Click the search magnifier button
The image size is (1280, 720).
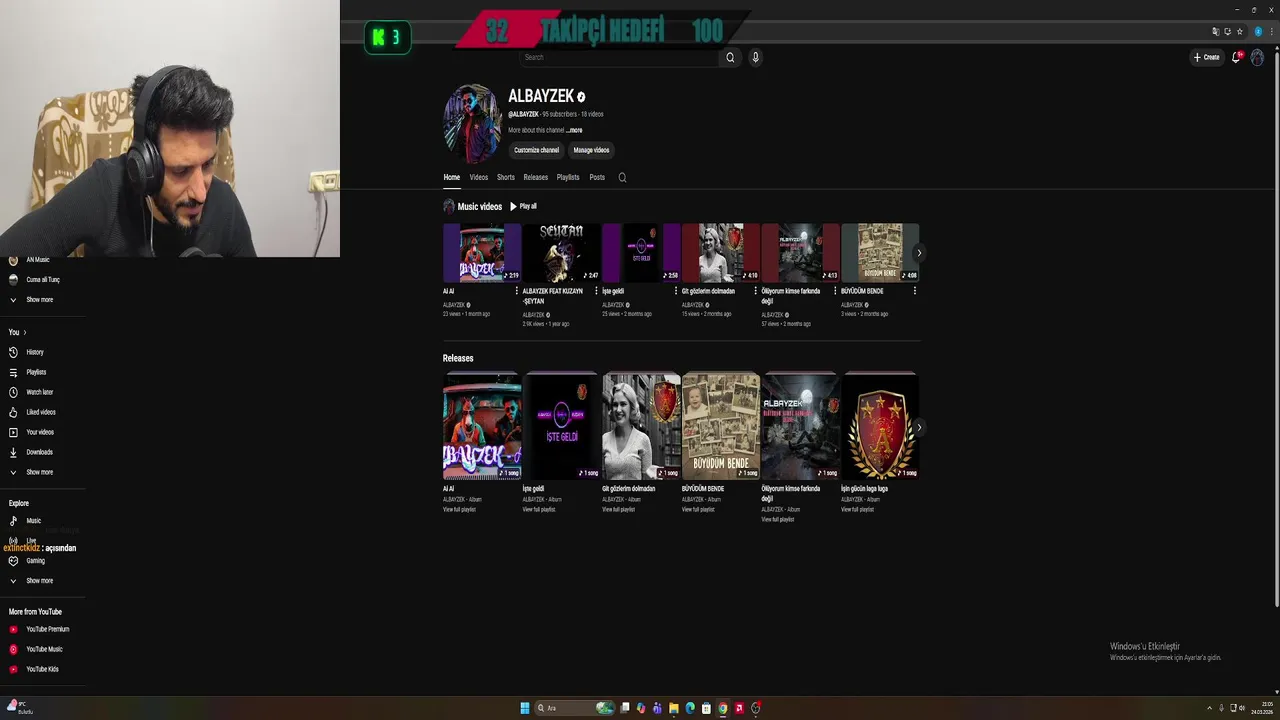click(730, 57)
